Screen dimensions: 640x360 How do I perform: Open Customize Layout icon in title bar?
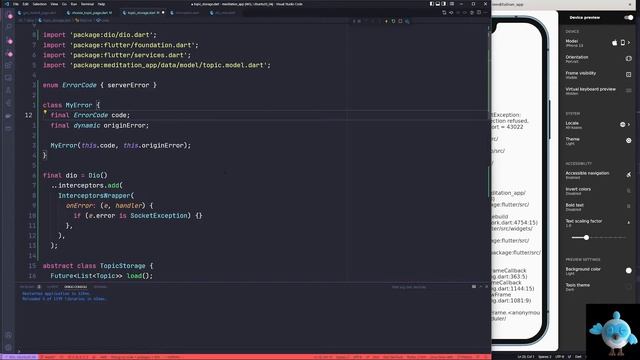452,4
